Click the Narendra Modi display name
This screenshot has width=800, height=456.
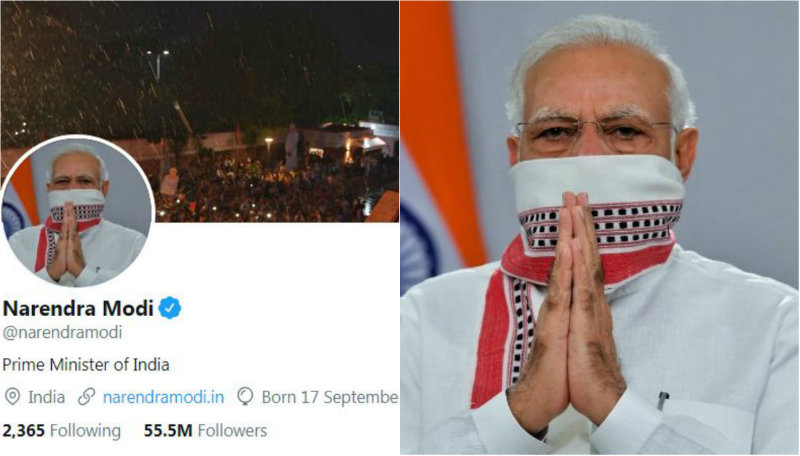[78, 308]
